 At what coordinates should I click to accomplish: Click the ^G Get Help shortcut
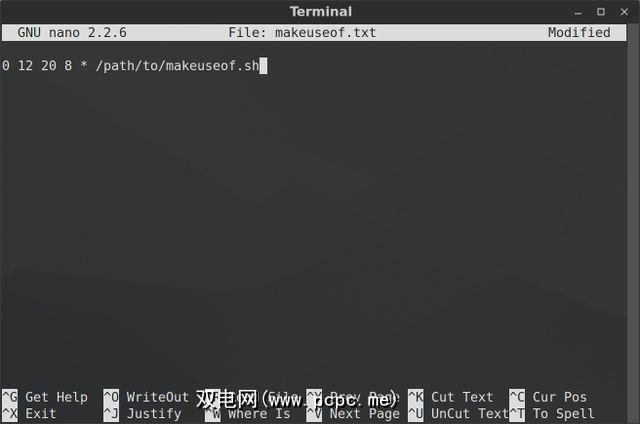44,397
